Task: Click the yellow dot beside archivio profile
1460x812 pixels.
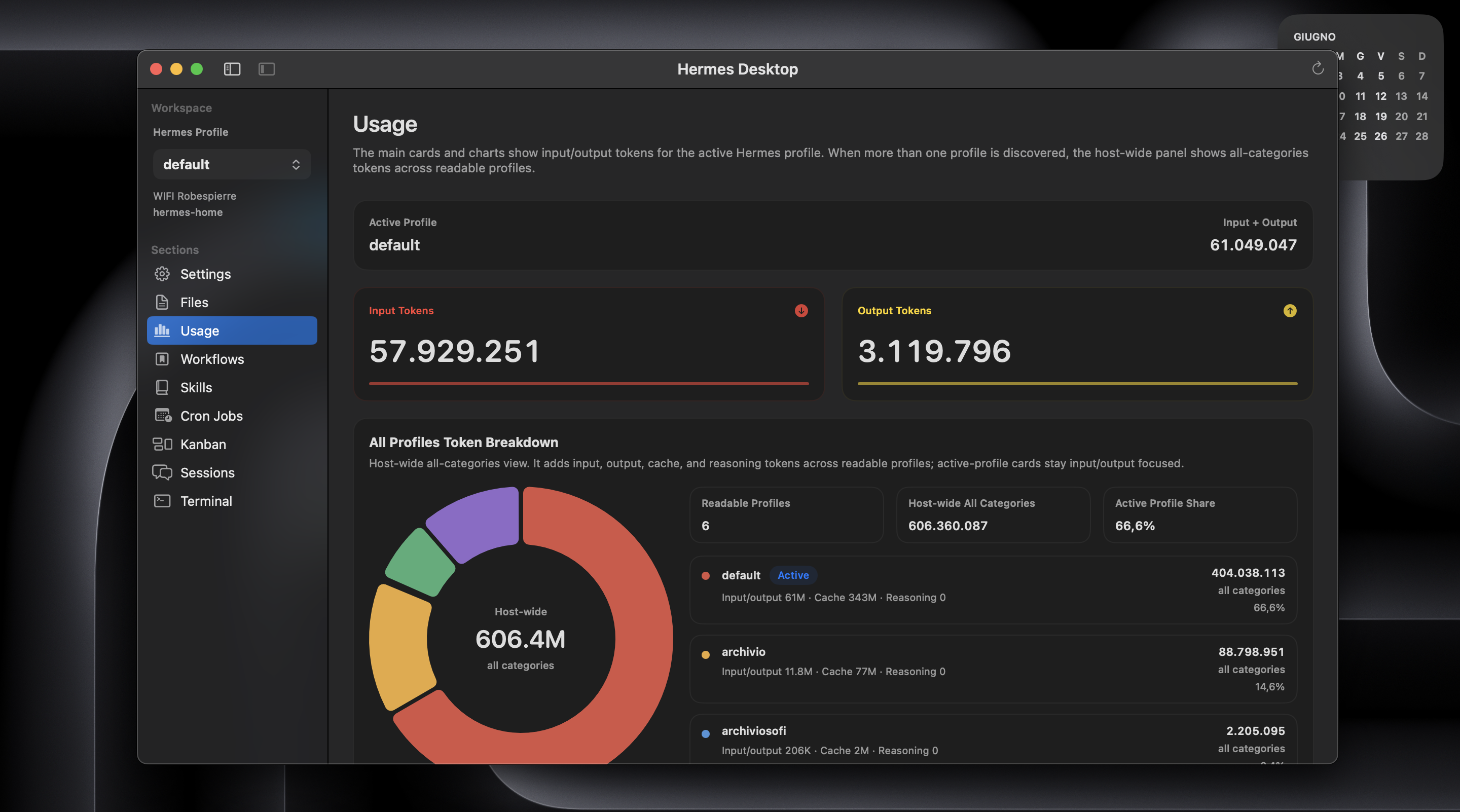Action: (x=705, y=654)
